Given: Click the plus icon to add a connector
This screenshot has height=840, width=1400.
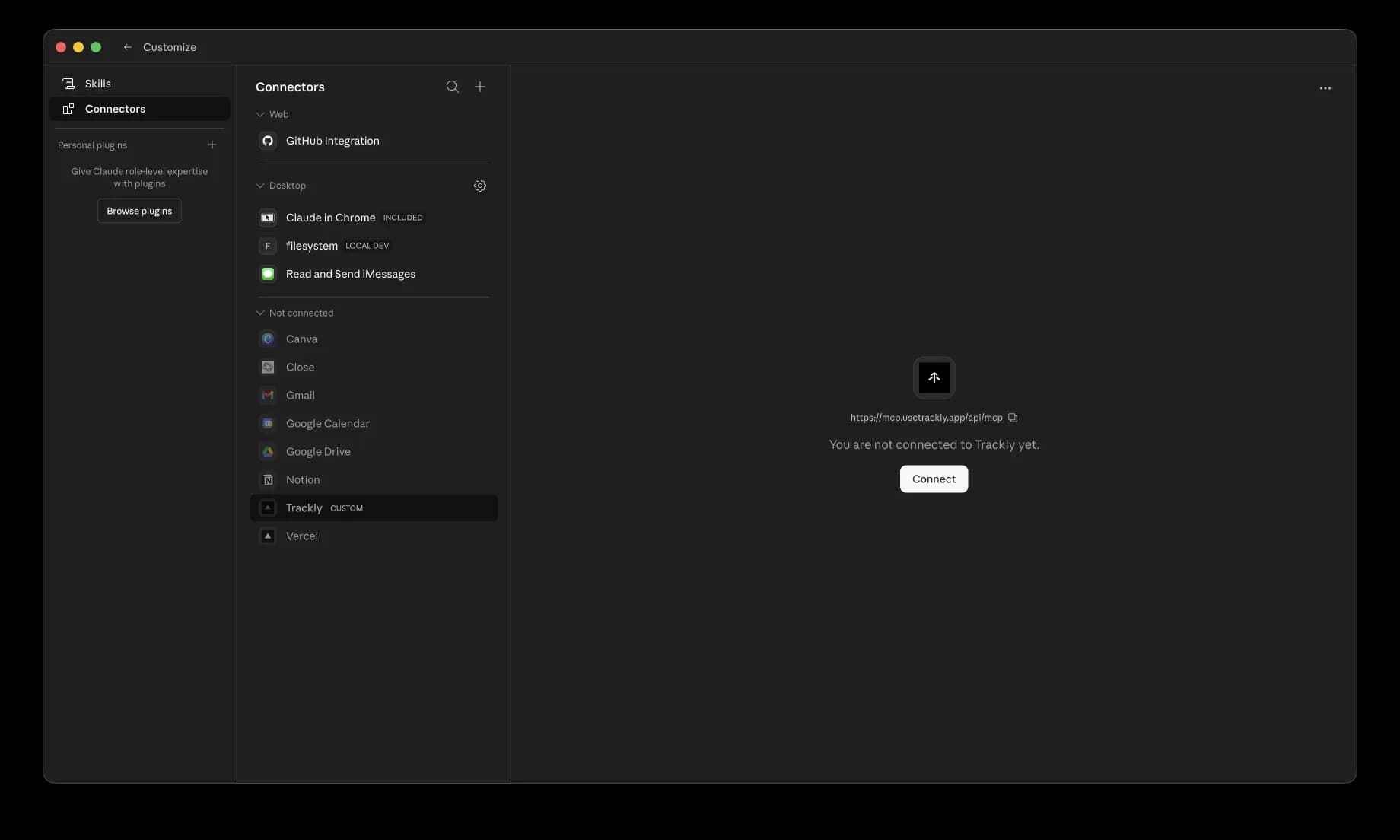Looking at the screenshot, I should click(x=480, y=87).
